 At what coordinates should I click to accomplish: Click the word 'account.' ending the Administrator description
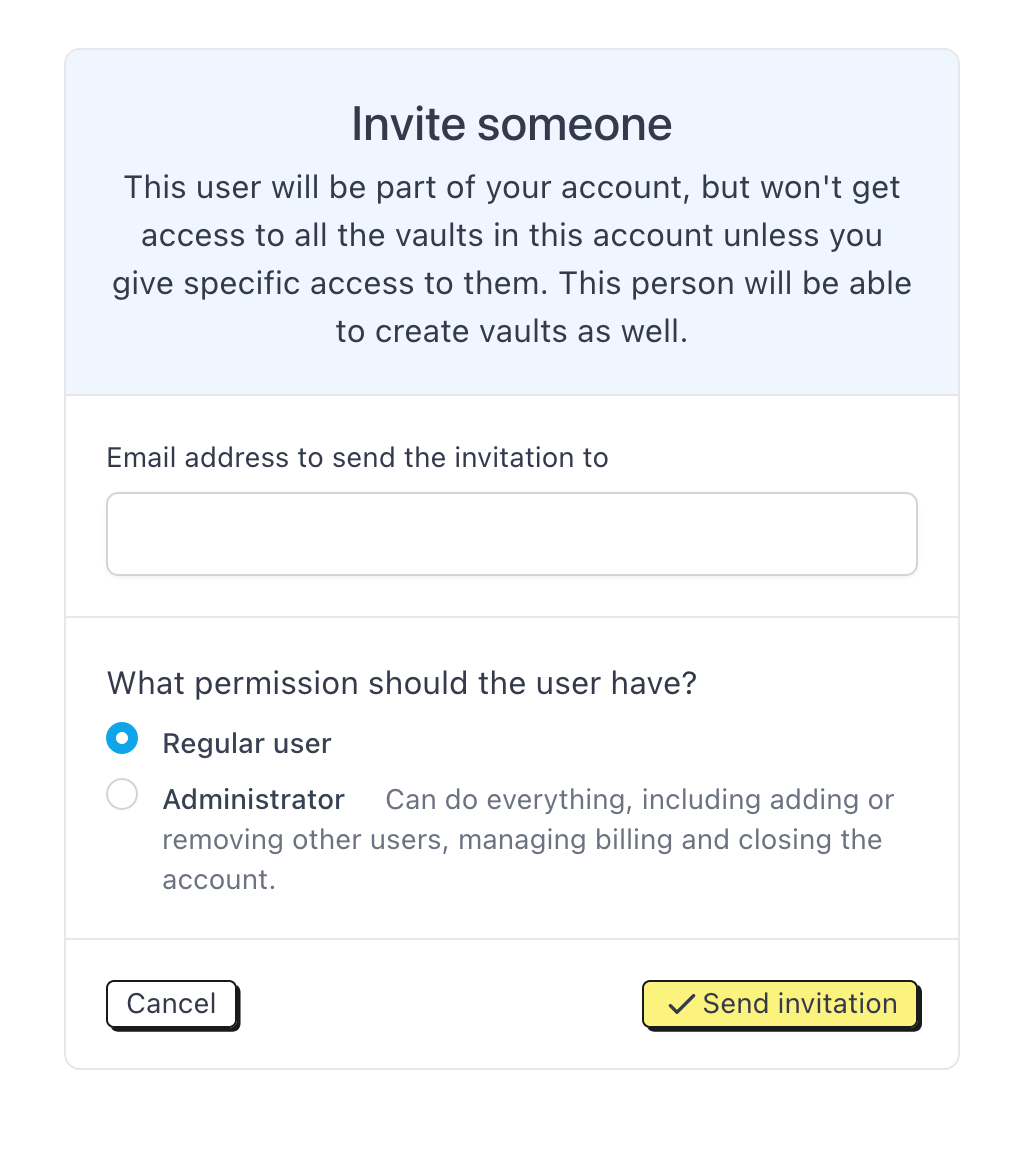tap(219, 880)
